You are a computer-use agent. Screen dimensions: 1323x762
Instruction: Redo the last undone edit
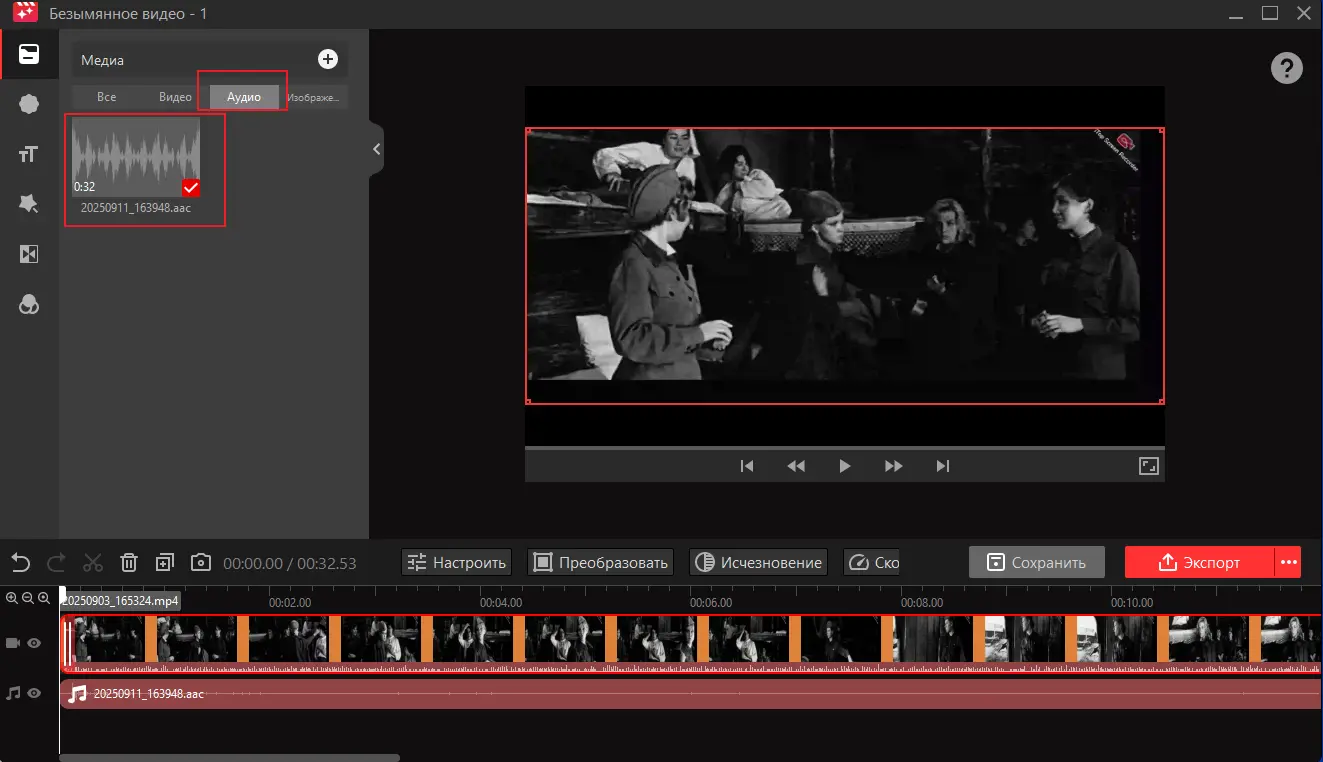pos(57,562)
